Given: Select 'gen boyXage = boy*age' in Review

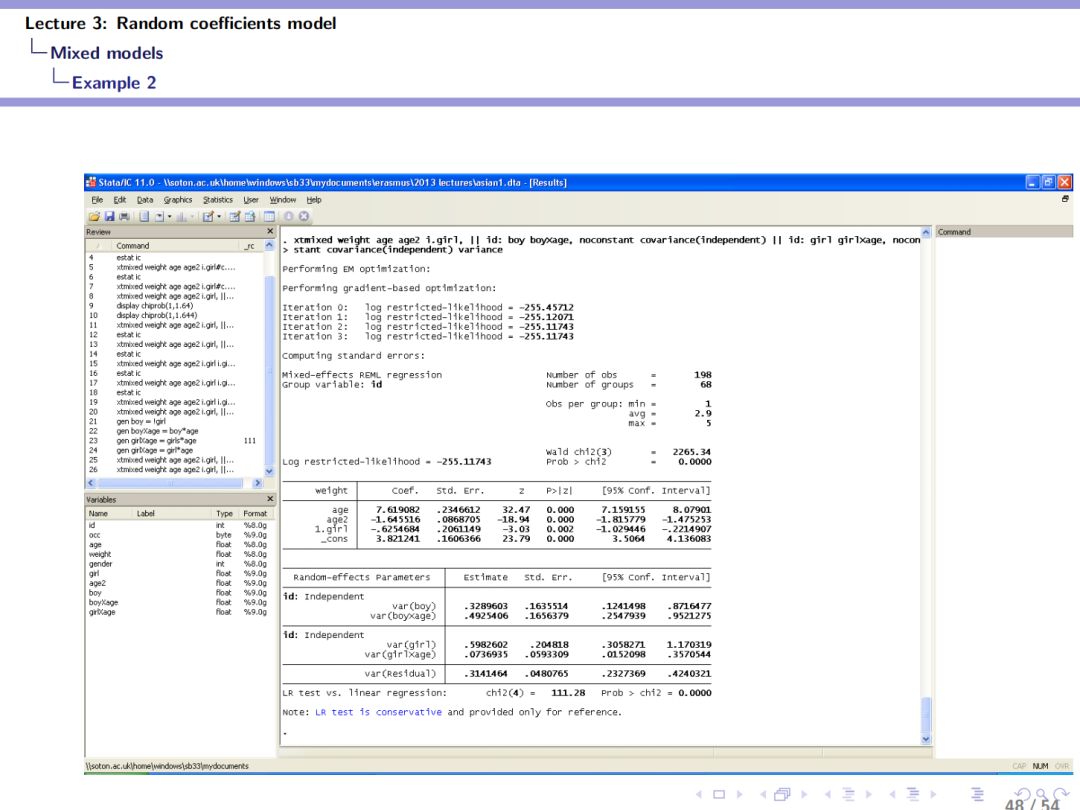Looking at the screenshot, I should (157, 431).
